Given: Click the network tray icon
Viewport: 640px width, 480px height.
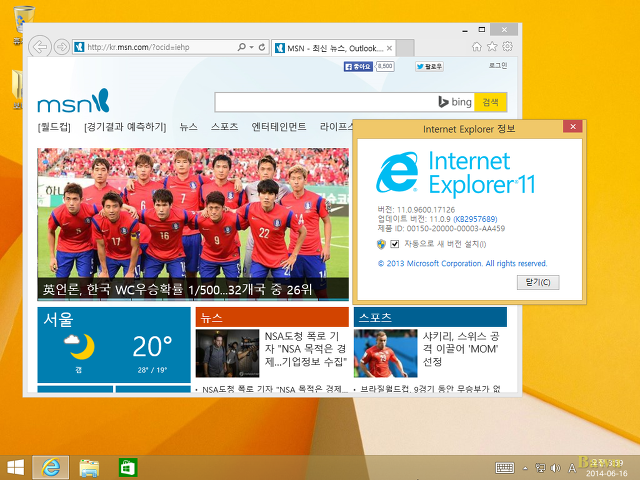Looking at the screenshot, I should [x=540, y=468].
